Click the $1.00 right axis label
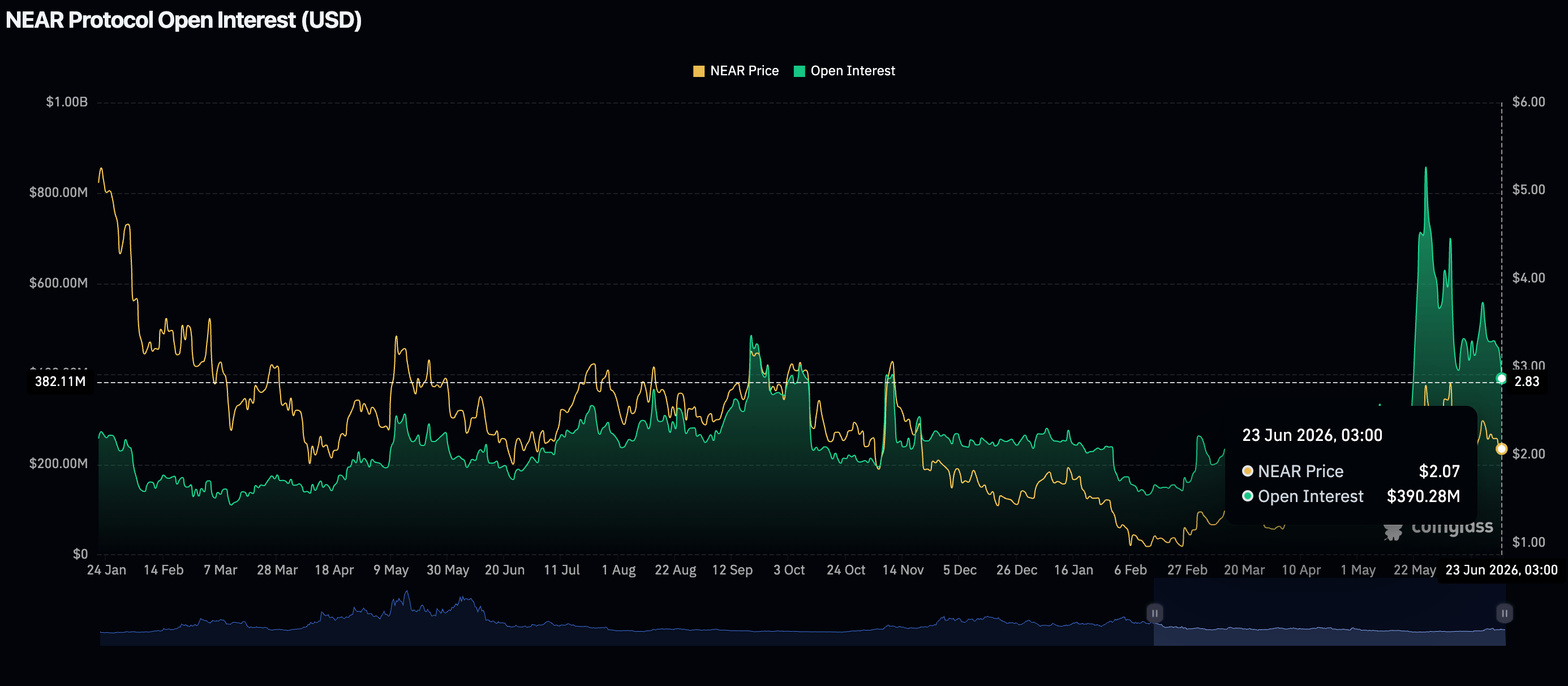Viewport: 1568px width, 686px height. 1528,542
